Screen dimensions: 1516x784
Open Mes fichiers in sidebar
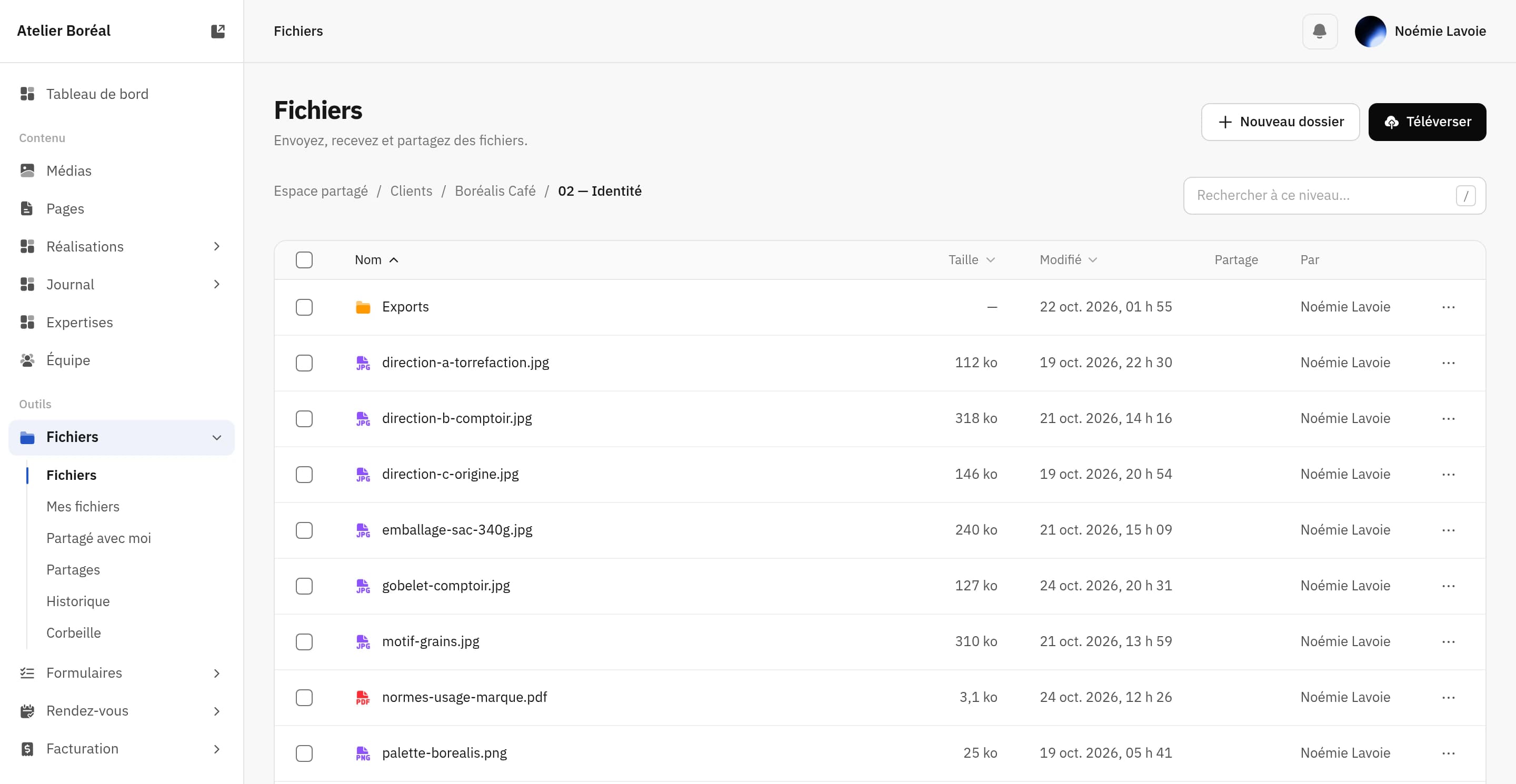pos(83,506)
